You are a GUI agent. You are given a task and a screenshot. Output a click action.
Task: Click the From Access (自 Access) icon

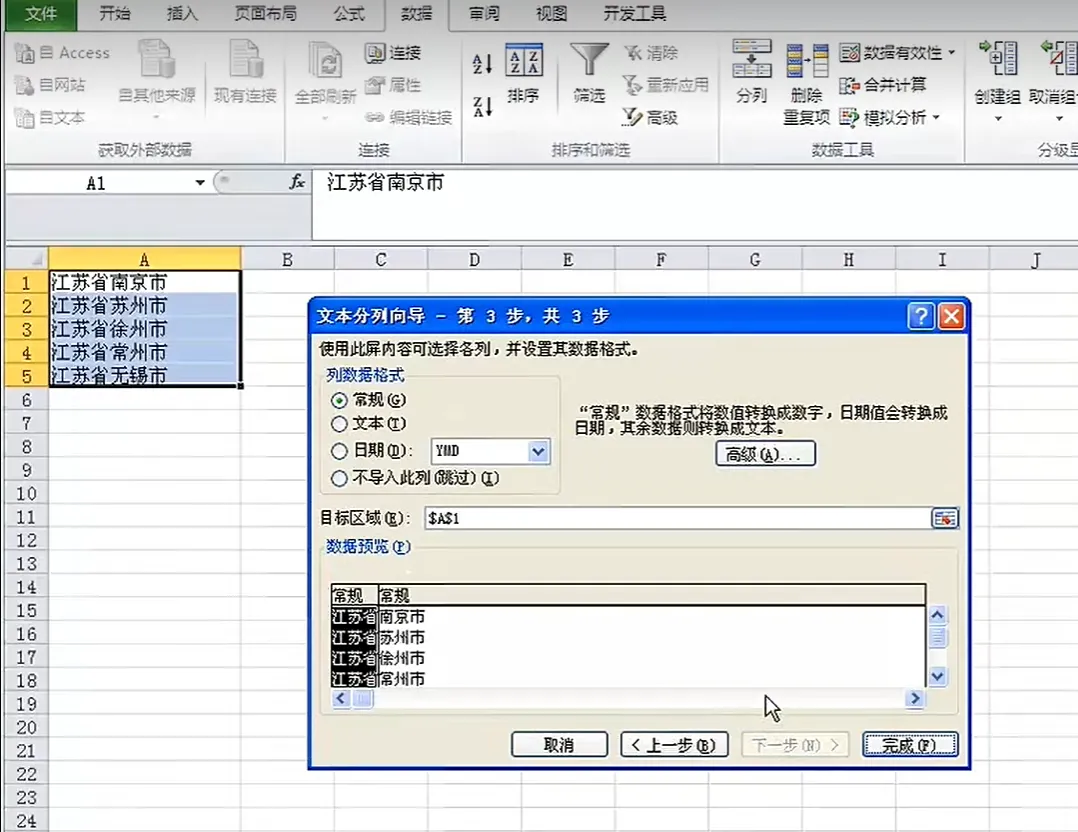[25, 53]
